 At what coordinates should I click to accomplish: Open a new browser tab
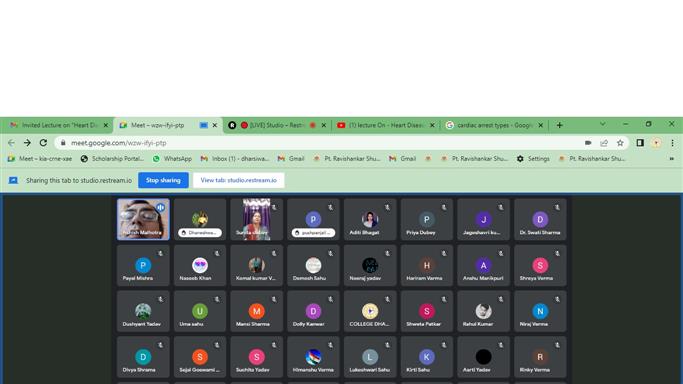[559, 125]
